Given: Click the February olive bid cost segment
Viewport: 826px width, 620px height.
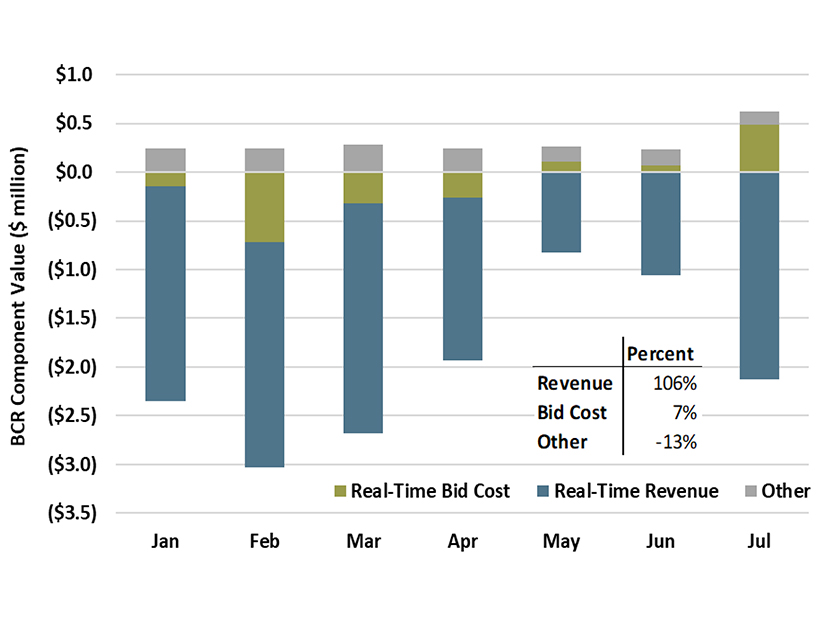Looking at the screenshot, I should point(264,207).
